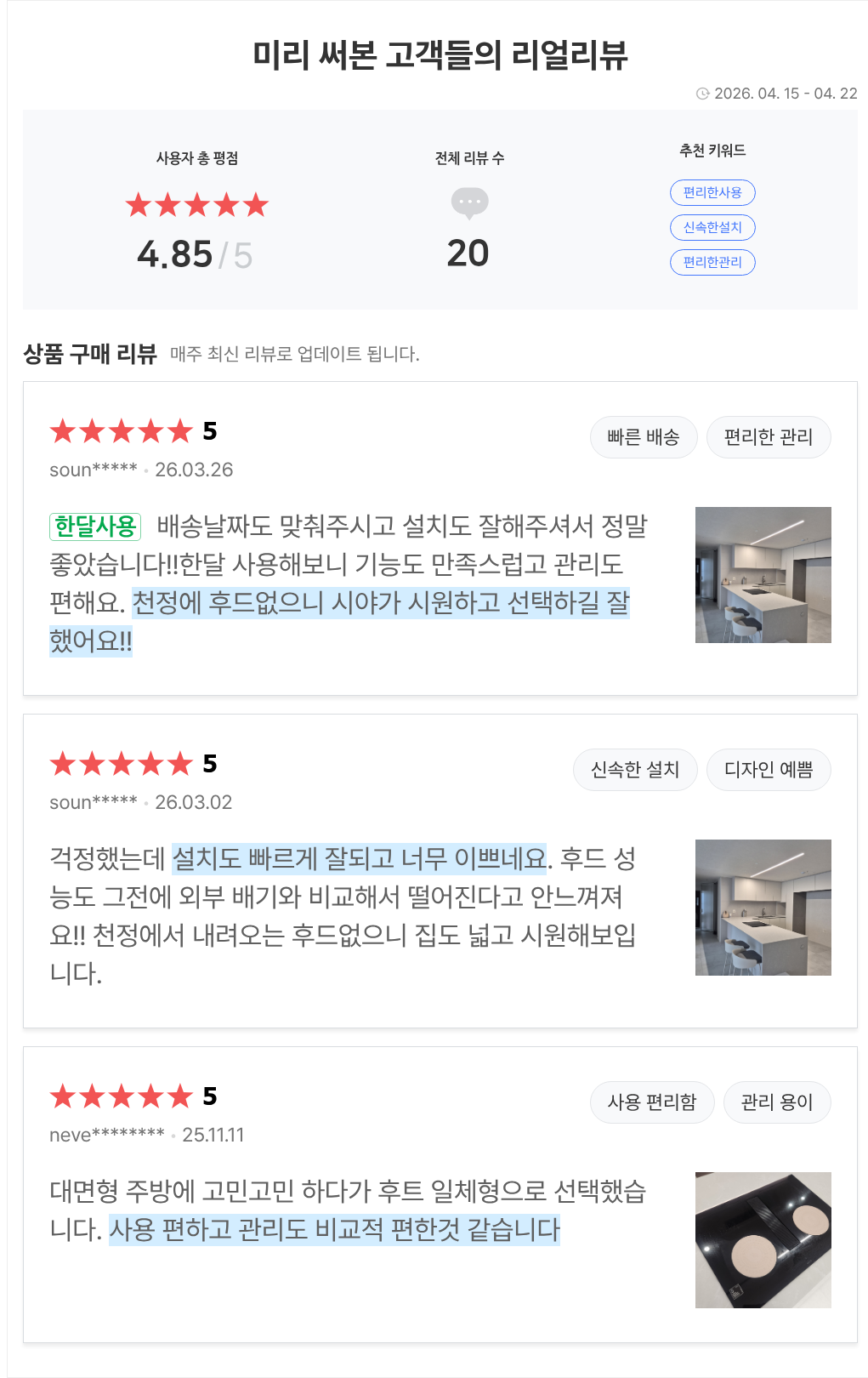The width and height of the screenshot is (868, 1378).
Task: Click the stars of the 26.03.26 review
Action: tap(121, 431)
